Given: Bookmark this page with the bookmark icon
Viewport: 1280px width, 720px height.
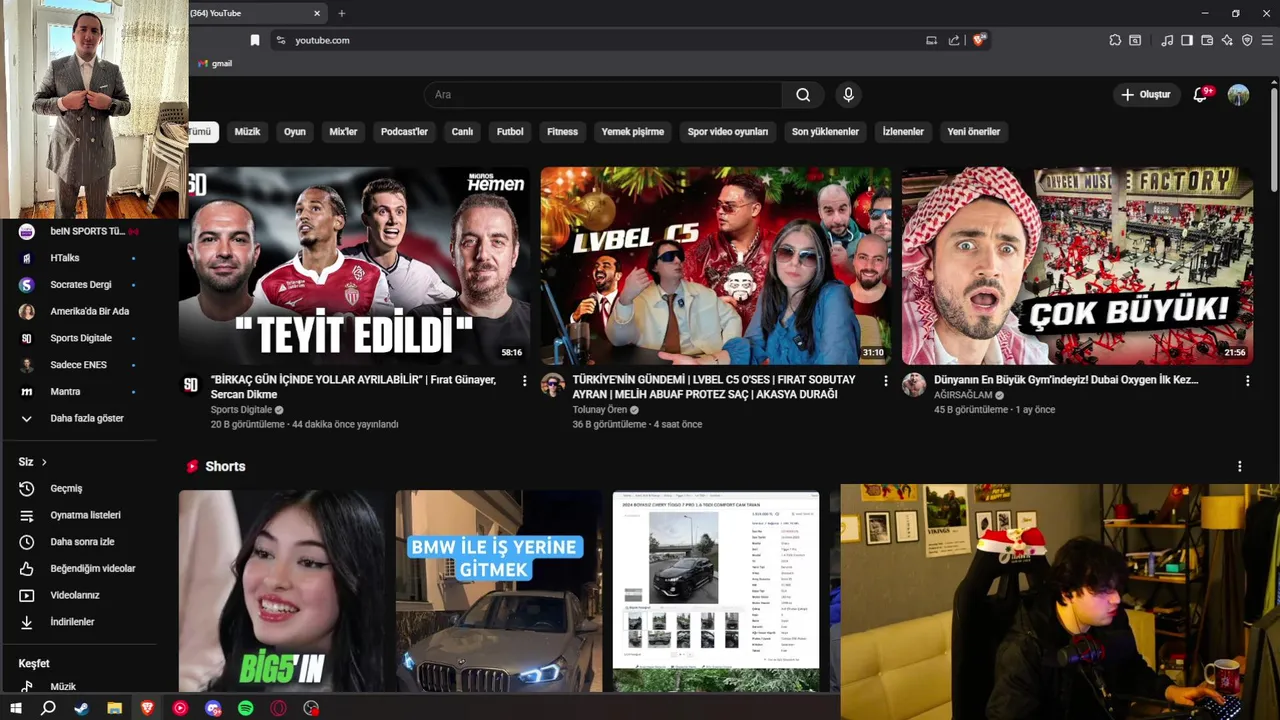Looking at the screenshot, I should [255, 40].
